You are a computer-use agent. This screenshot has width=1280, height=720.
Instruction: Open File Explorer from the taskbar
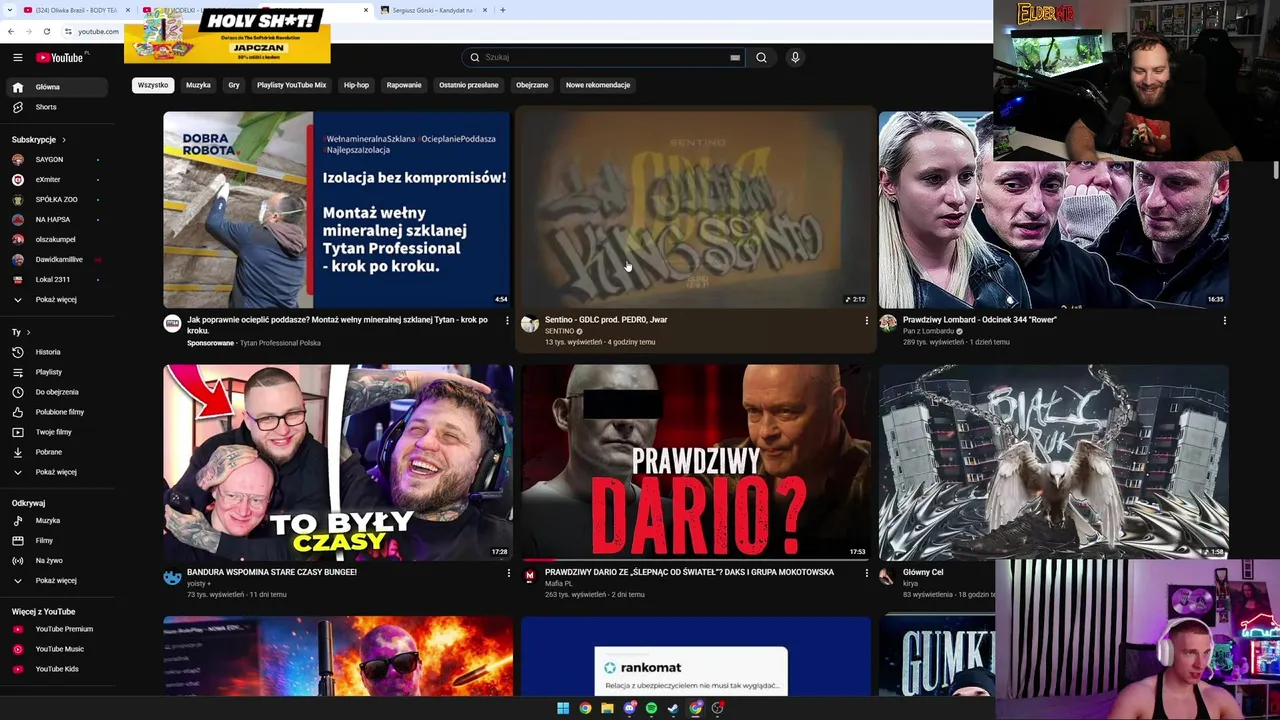click(x=607, y=708)
